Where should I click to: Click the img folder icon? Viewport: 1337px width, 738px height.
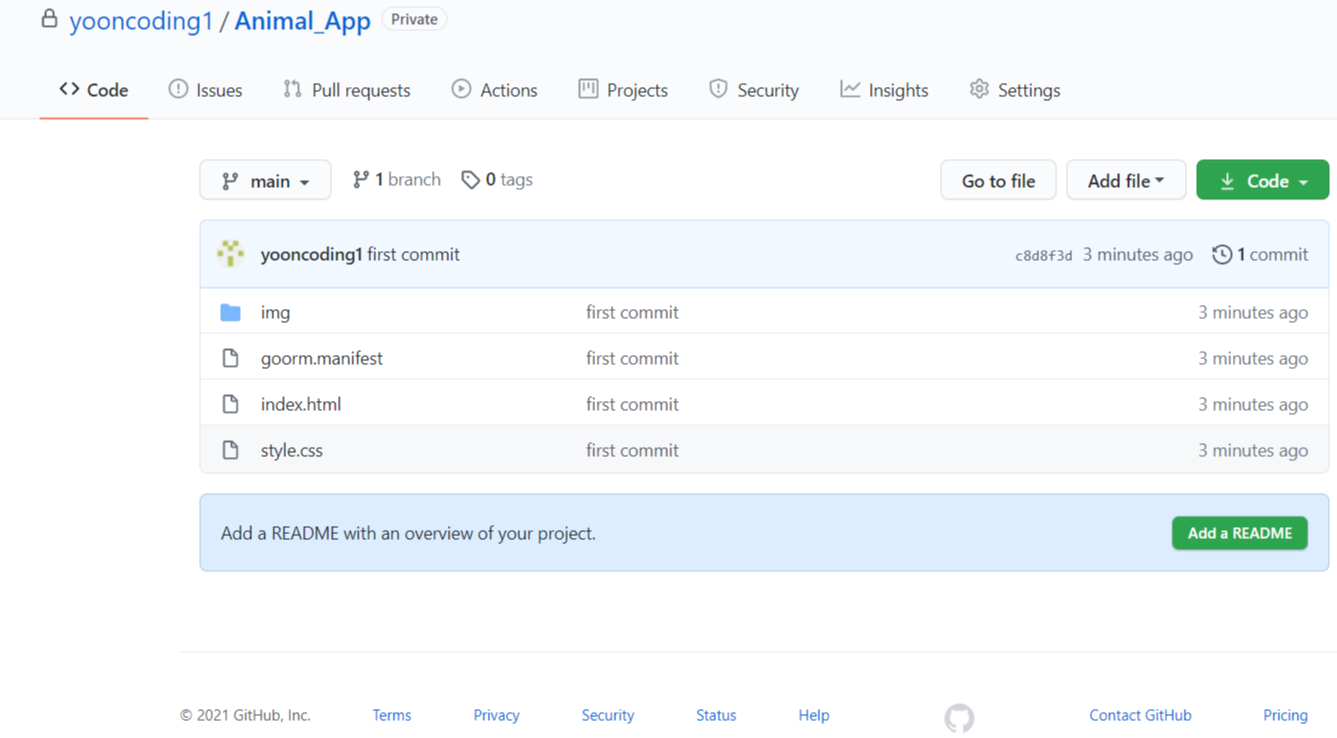point(231,312)
